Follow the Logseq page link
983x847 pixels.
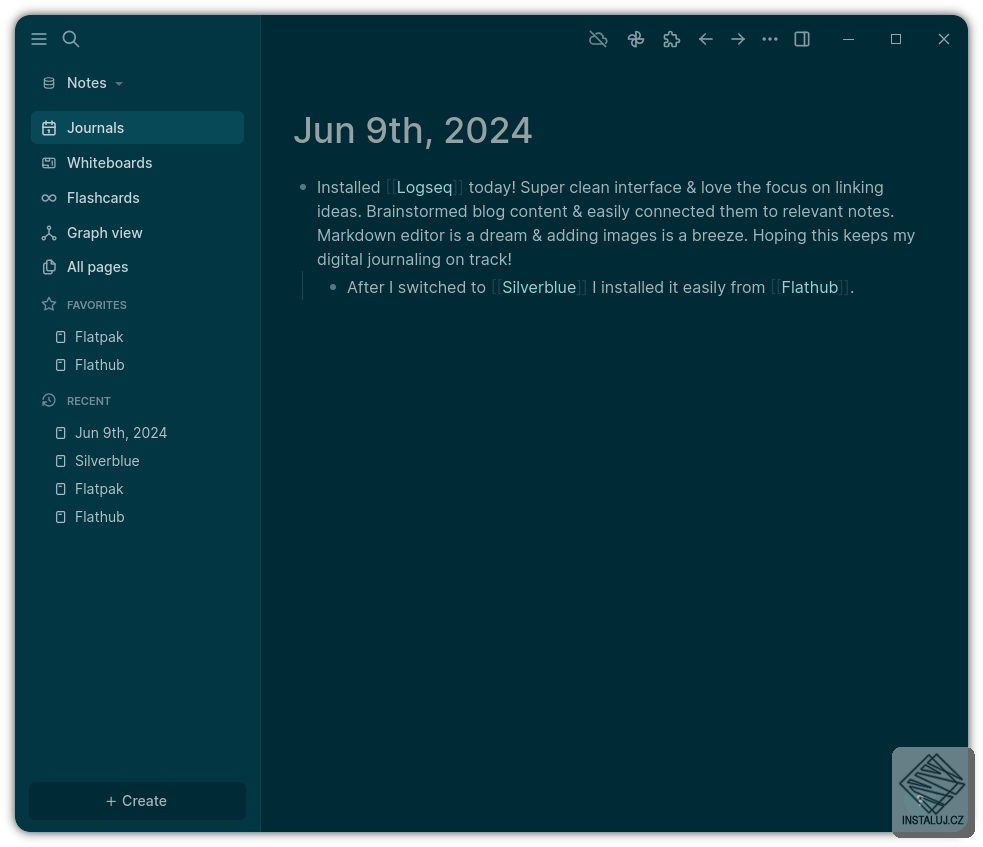[424, 187]
